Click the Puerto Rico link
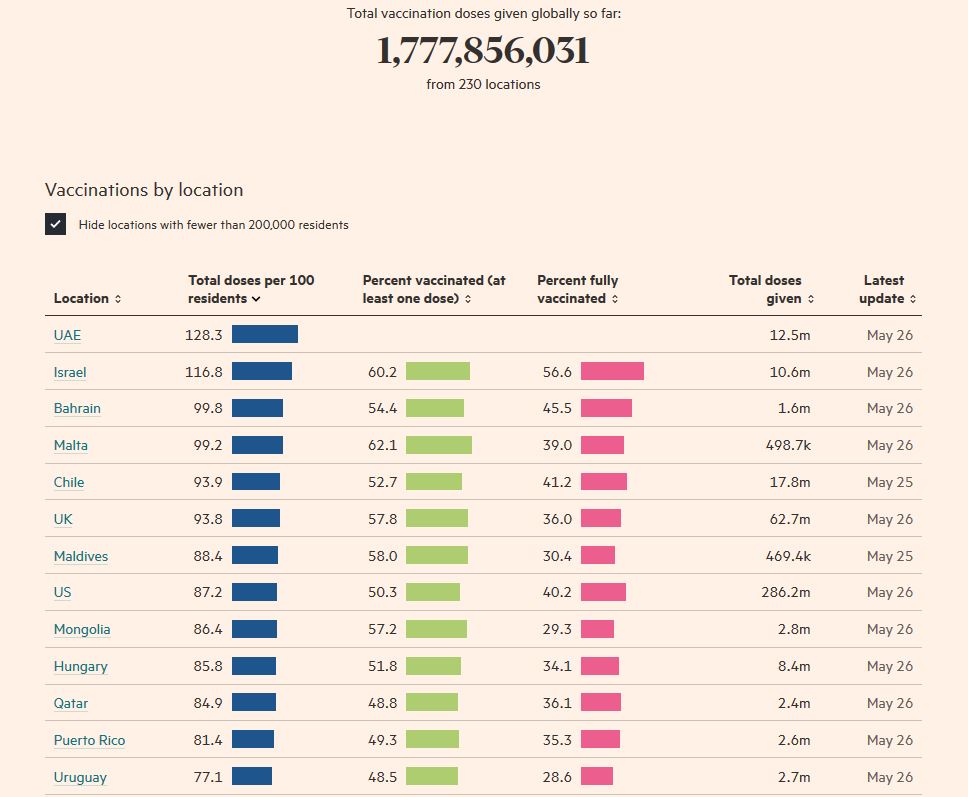Image resolution: width=968 pixels, height=797 pixels. point(89,741)
